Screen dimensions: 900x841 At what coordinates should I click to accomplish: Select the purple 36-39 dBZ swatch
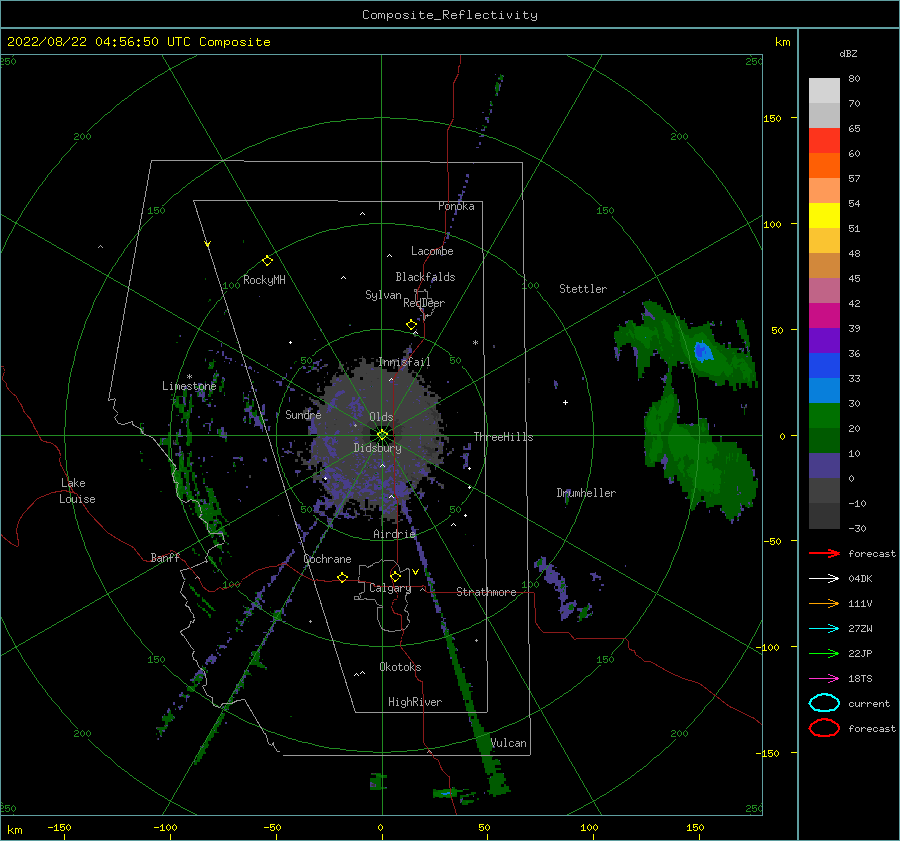point(824,340)
